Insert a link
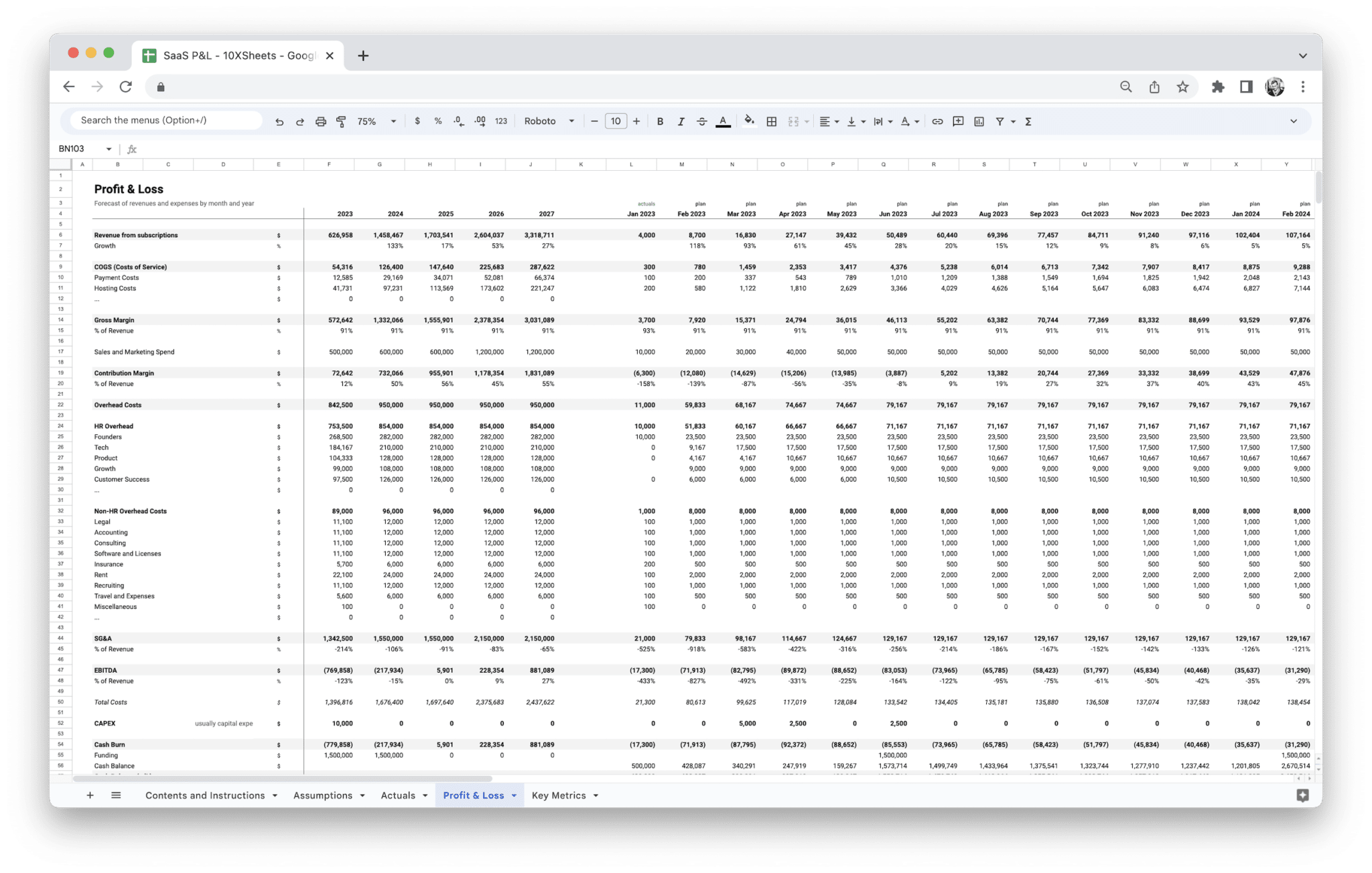Image resolution: width=1372 pixels, height=873 pixels. pos(937,121)
